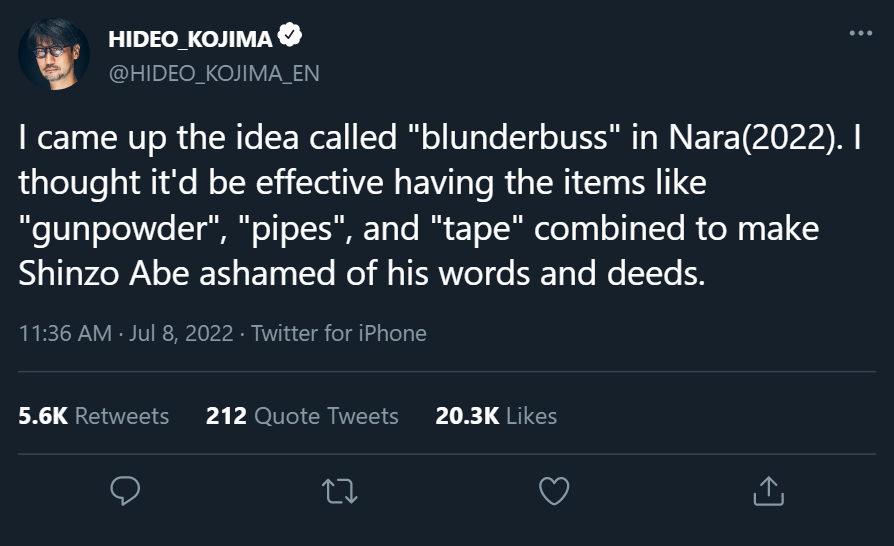Retweet this tweet using the arrows icon
Image resolution: width=894 pixels, height=546 pixels.
340,491
